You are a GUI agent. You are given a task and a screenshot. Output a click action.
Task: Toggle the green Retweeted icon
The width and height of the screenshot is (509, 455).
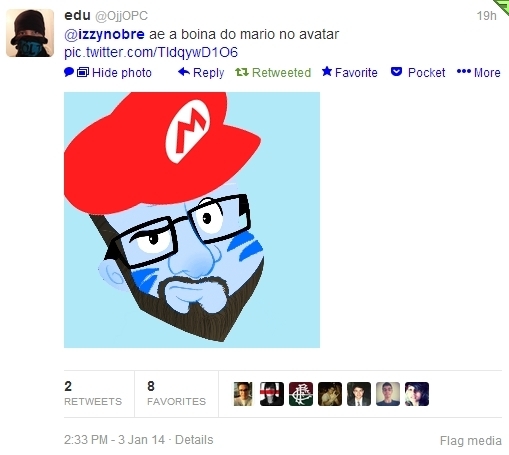[x=242, y=72]
